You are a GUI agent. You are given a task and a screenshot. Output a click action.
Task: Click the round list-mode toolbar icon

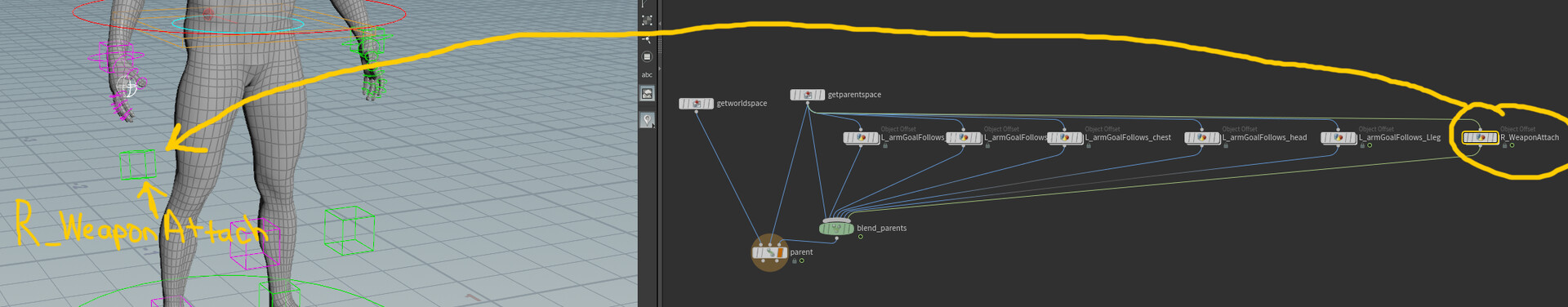click(x=647, y=57)
